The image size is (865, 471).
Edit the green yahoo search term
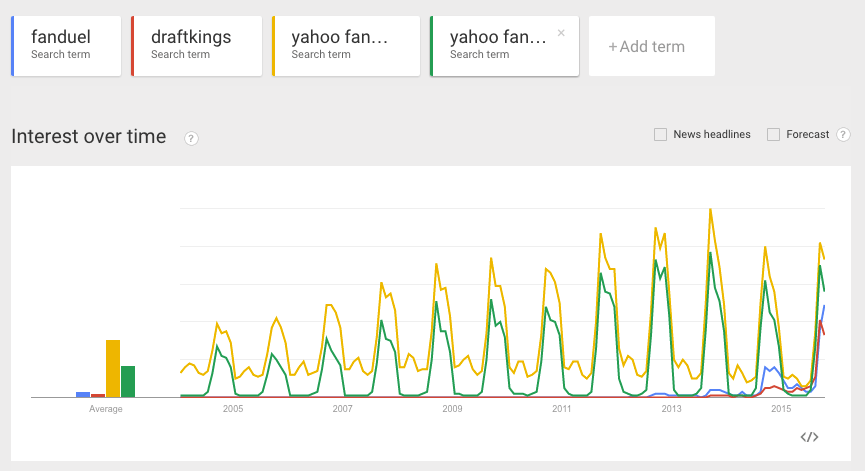498,45
